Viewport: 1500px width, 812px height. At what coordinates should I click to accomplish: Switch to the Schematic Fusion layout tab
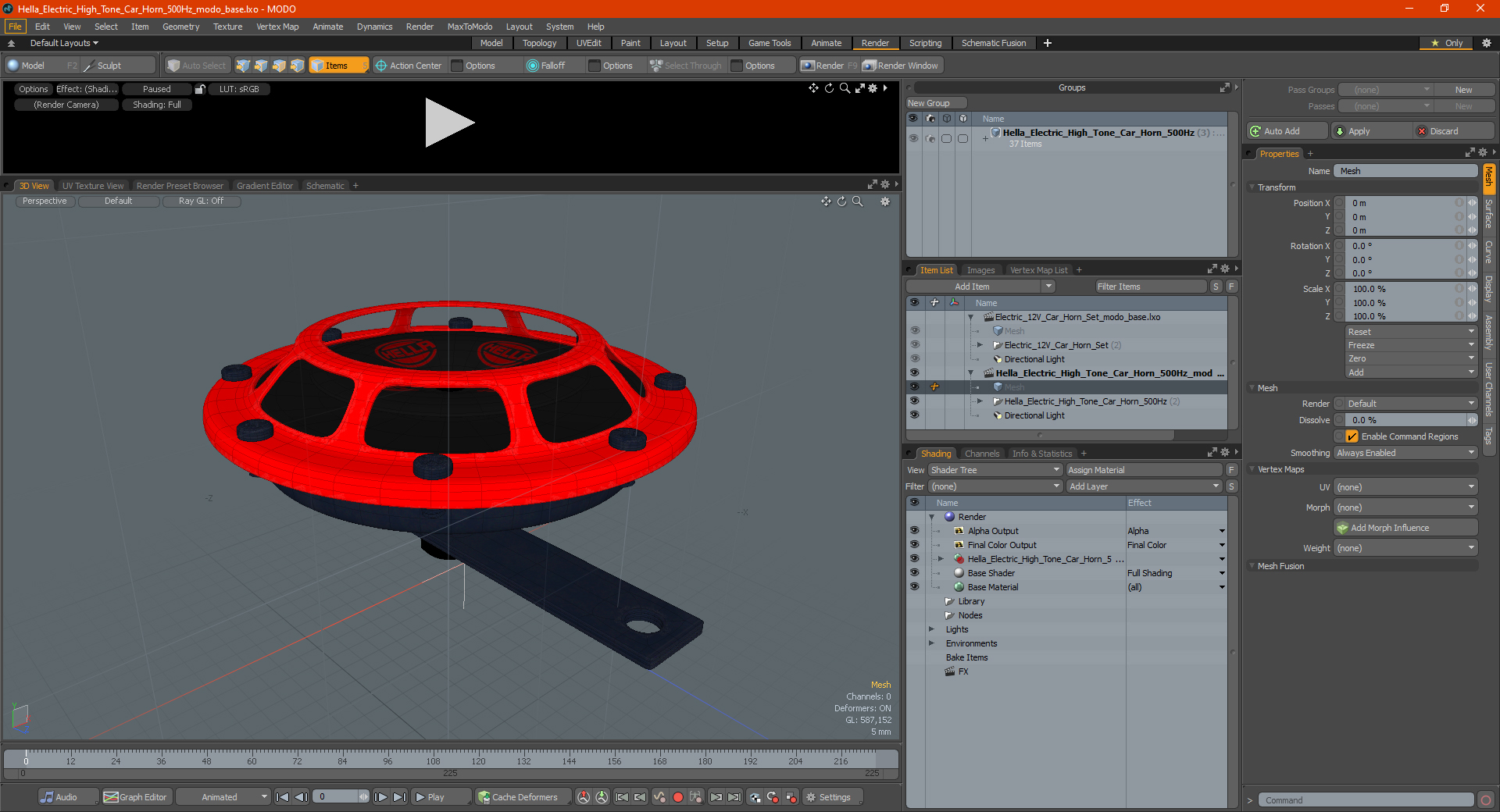[x=994, y=43]
